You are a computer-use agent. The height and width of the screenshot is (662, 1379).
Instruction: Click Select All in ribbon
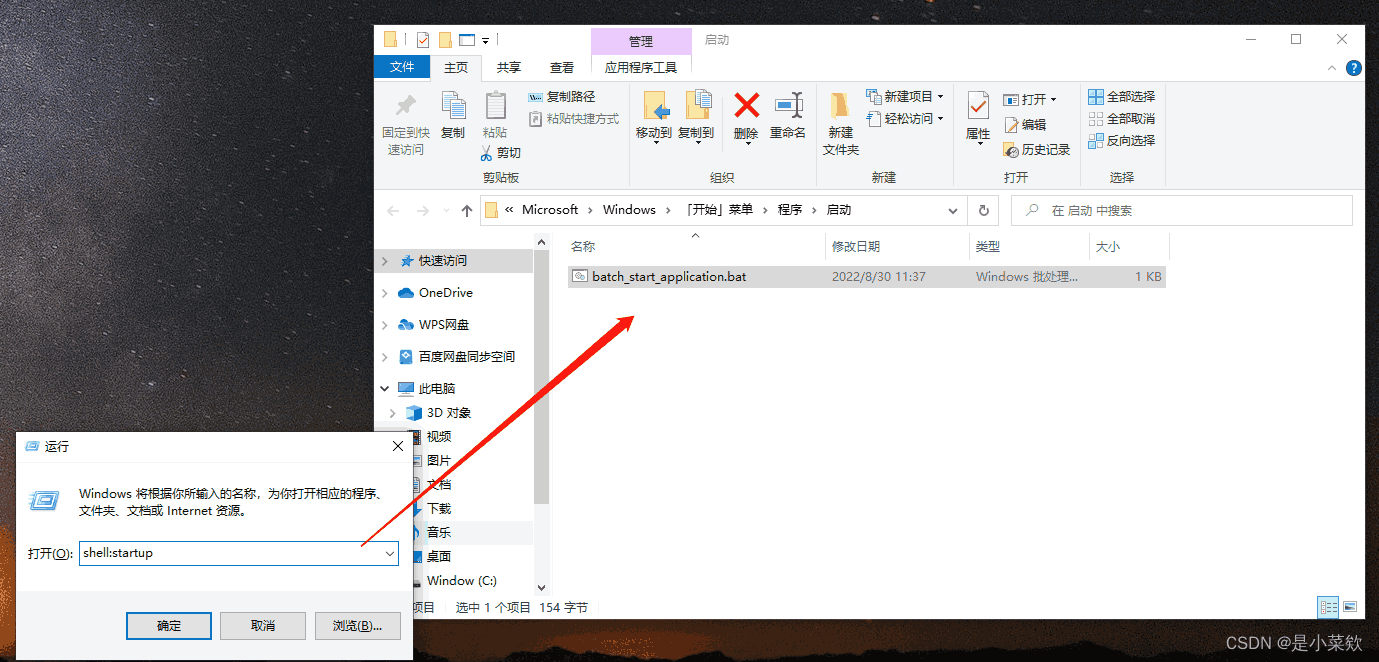click(1121, 97)
